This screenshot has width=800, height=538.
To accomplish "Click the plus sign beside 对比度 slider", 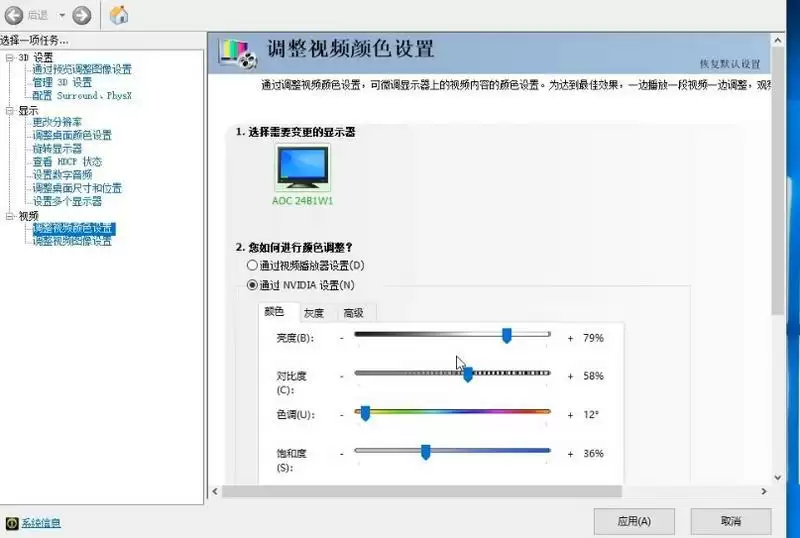I will click(x=570, y=376).
